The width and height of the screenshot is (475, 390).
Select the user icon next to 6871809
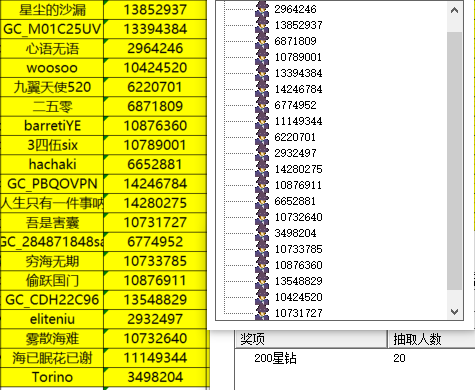pos(262,41)
